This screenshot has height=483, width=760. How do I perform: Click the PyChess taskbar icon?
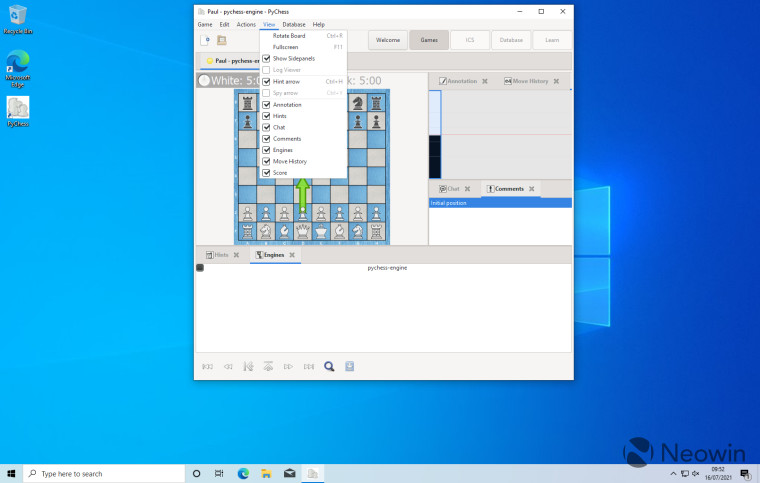313,473
